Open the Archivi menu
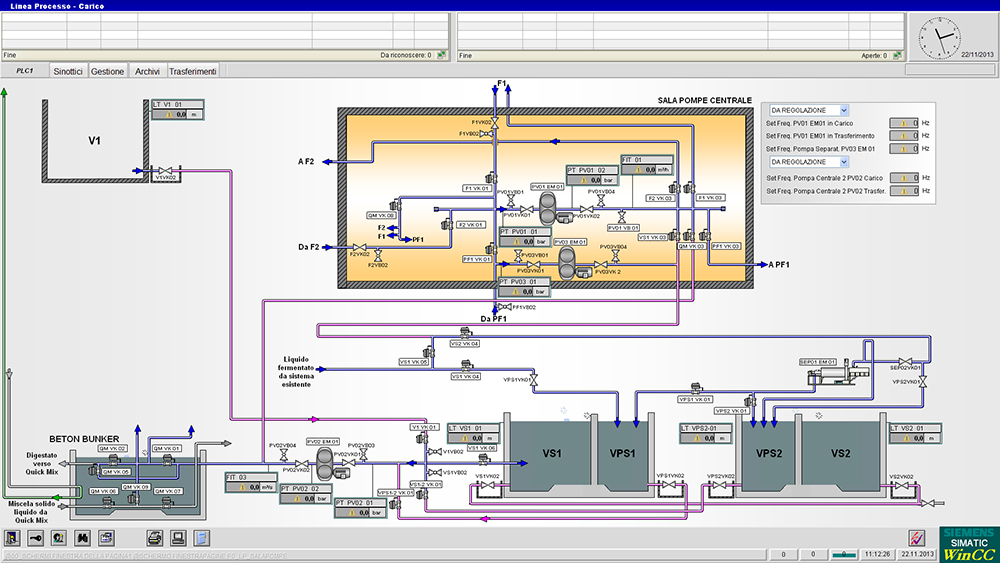This screenshot has width=1000, height=563. click(x=147, y=71)
